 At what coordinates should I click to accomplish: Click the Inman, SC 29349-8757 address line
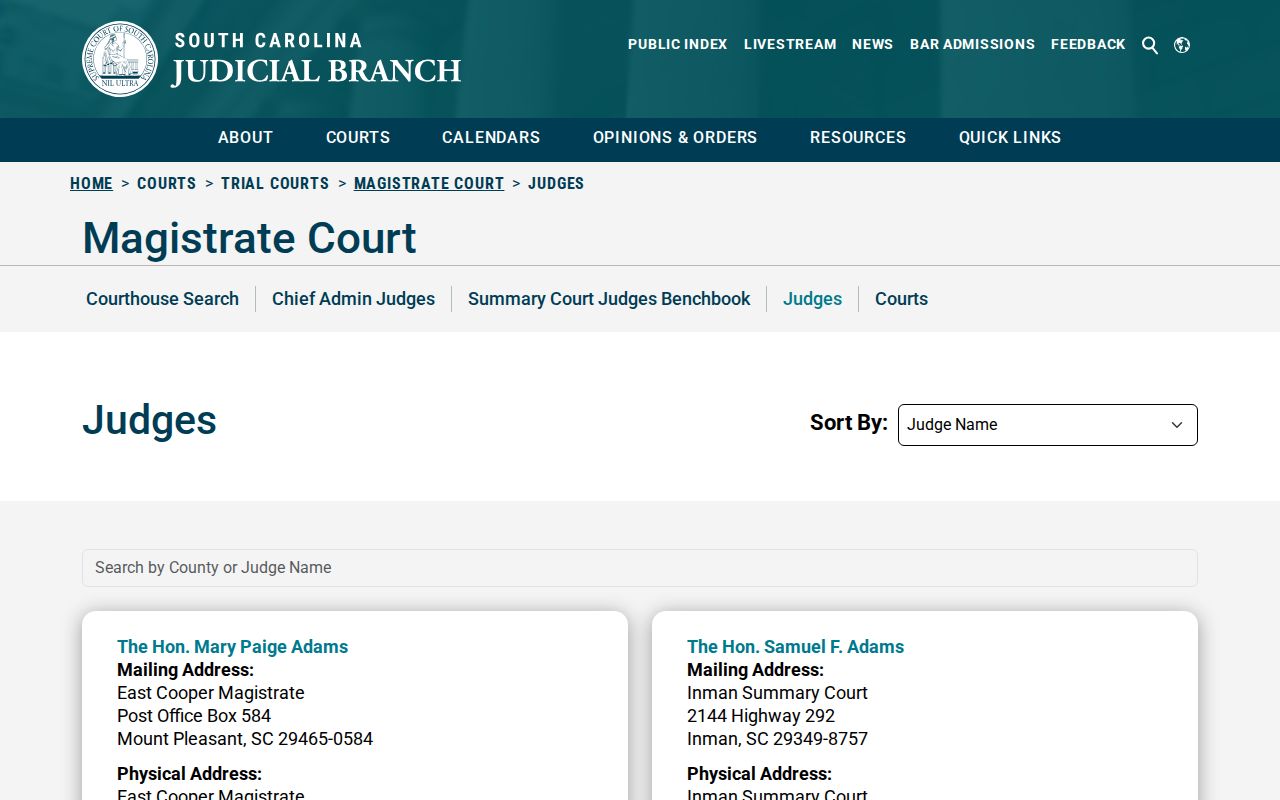(777, 739)
